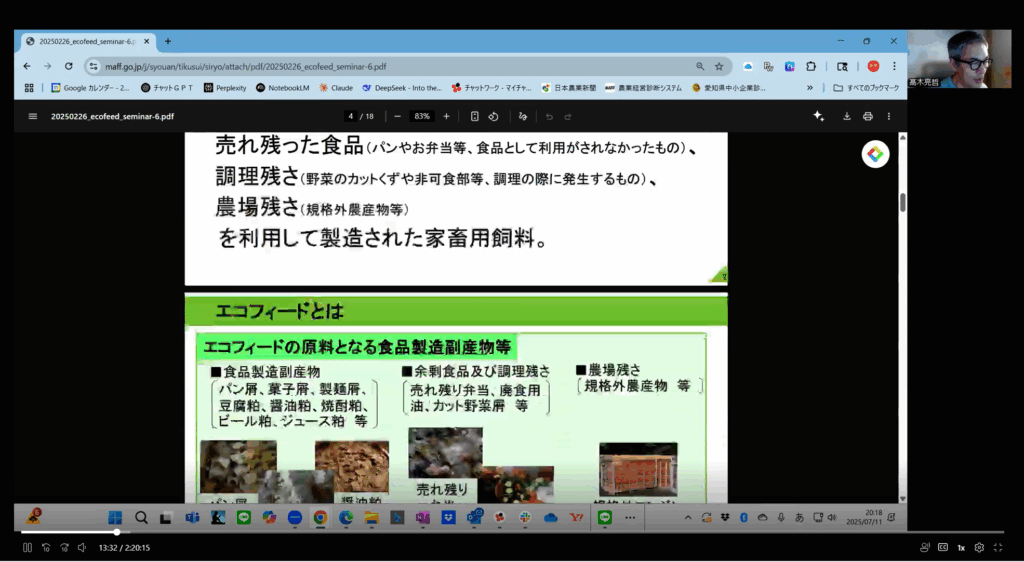The image size is (1024, 562).
Task: Click the redo arrow in PDF toolbar
Action: coord(568,117)
